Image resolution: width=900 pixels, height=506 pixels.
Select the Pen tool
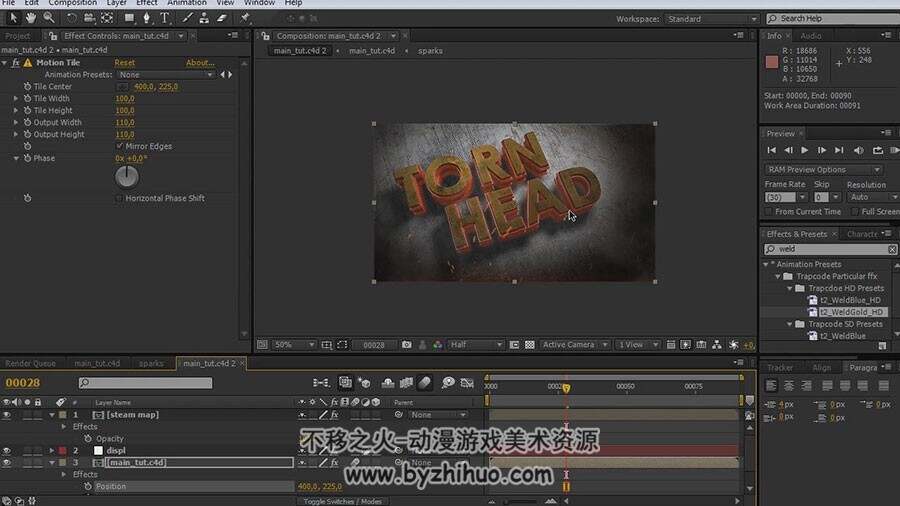(x=147, y=18)
